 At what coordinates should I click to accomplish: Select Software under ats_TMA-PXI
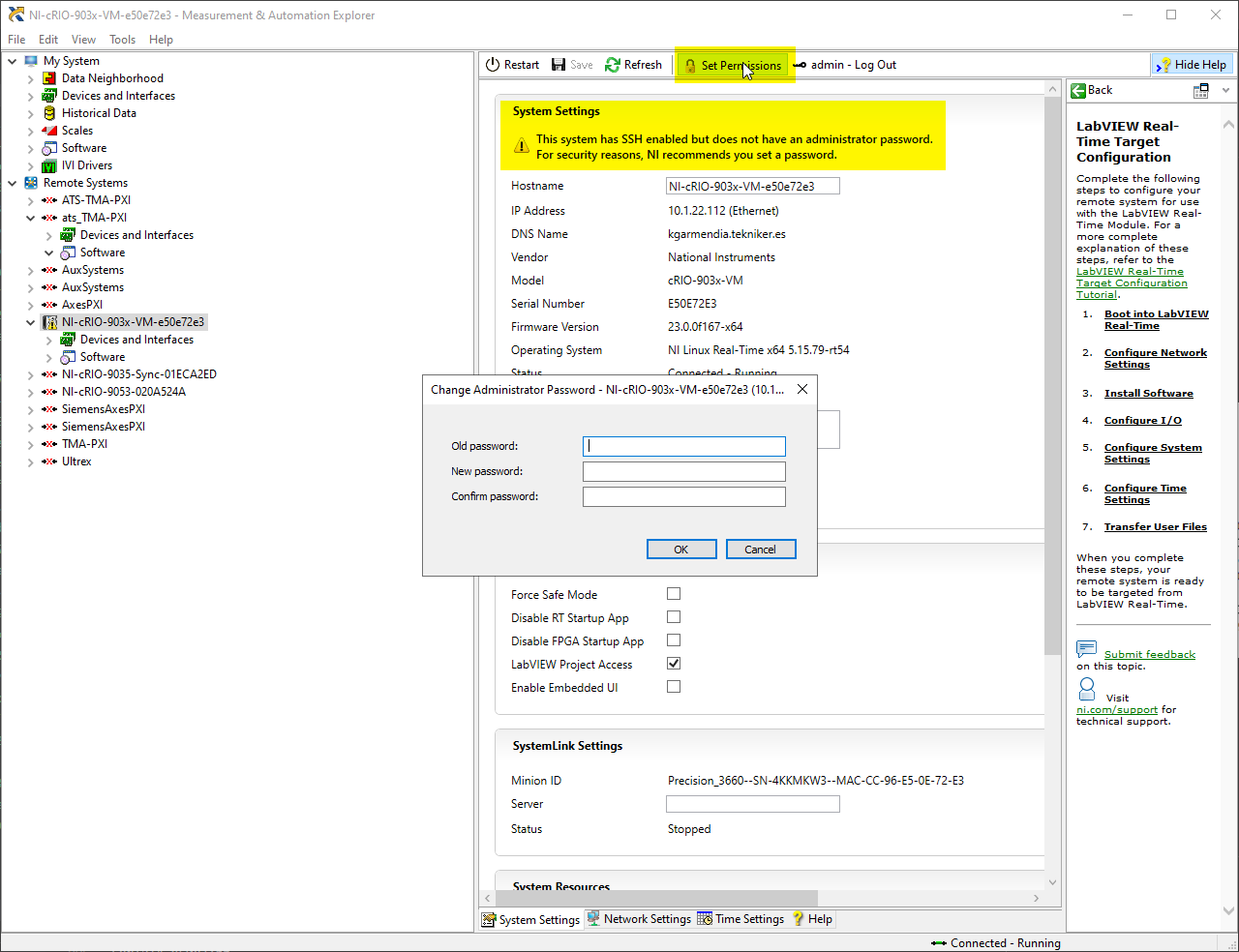coord(103,253)
